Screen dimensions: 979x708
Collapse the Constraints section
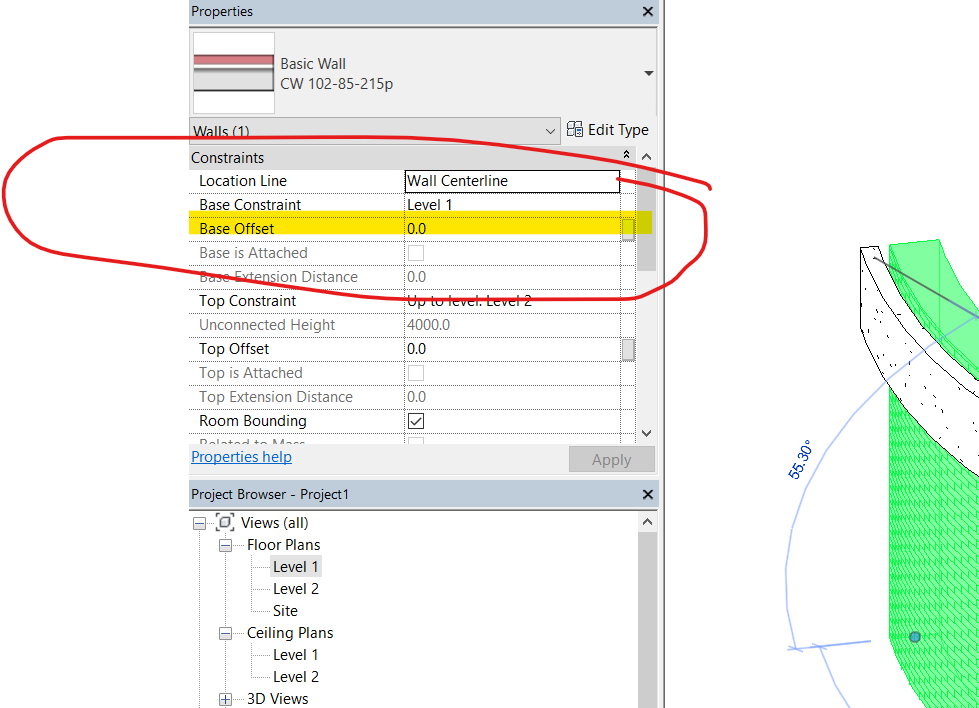pos(626,156)
